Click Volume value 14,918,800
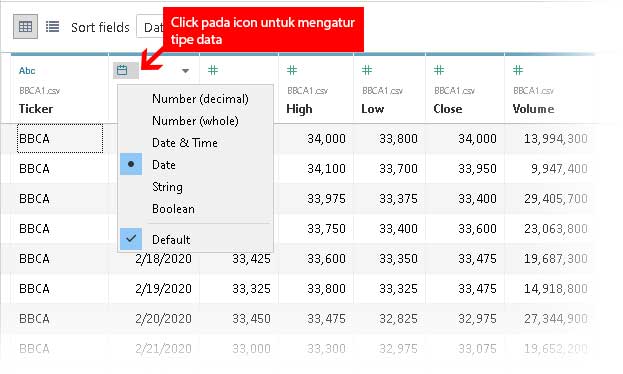 (x=555, y=289)
